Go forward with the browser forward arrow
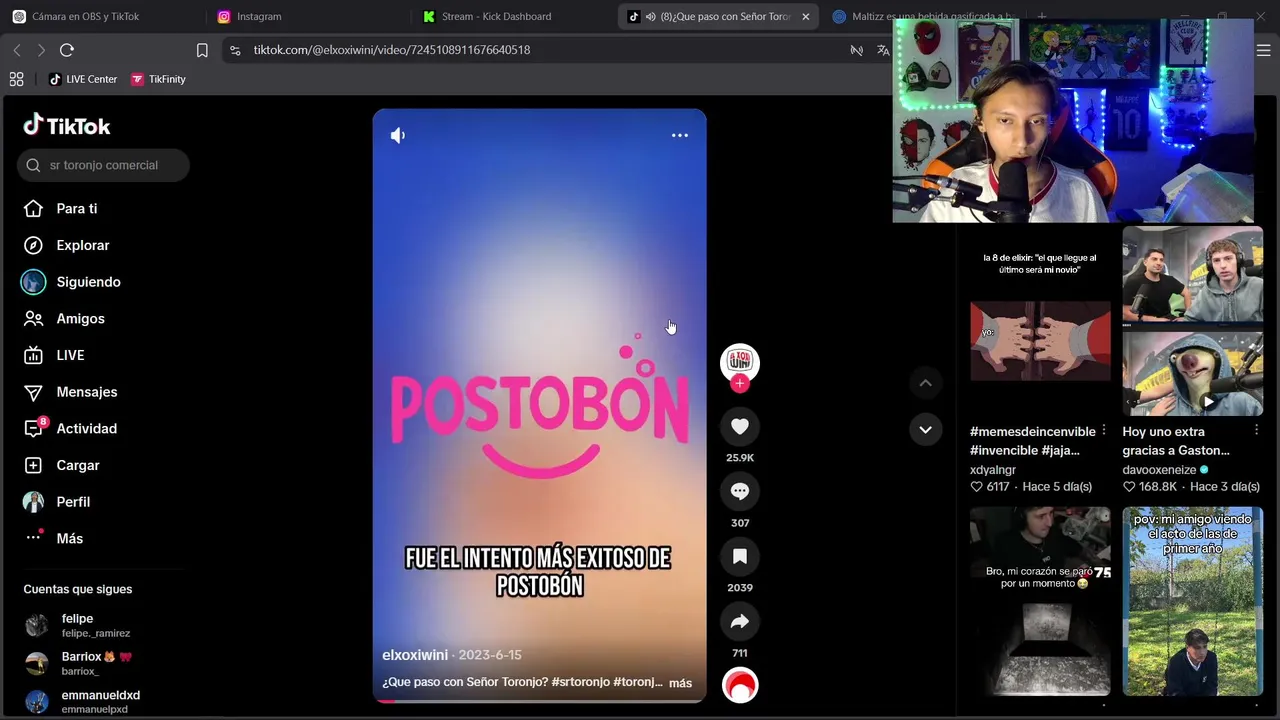Screen dimensions: 1280x720 click(41, 50)
